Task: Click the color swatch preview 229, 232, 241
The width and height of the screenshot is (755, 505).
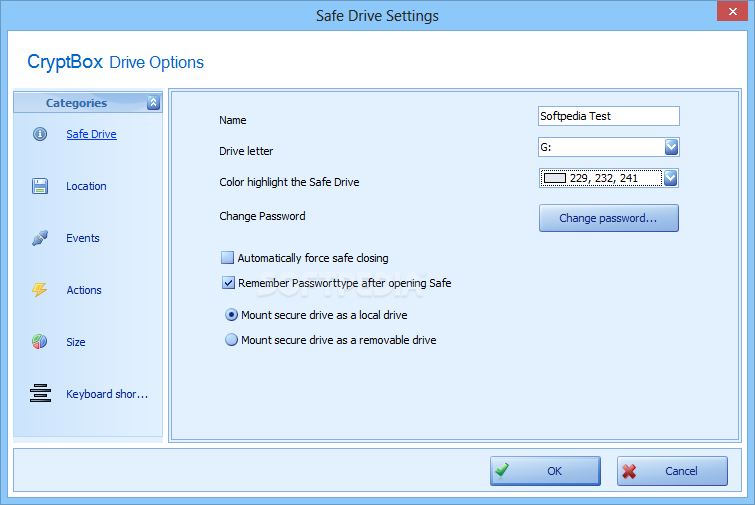Action: [x=555, y=179]
